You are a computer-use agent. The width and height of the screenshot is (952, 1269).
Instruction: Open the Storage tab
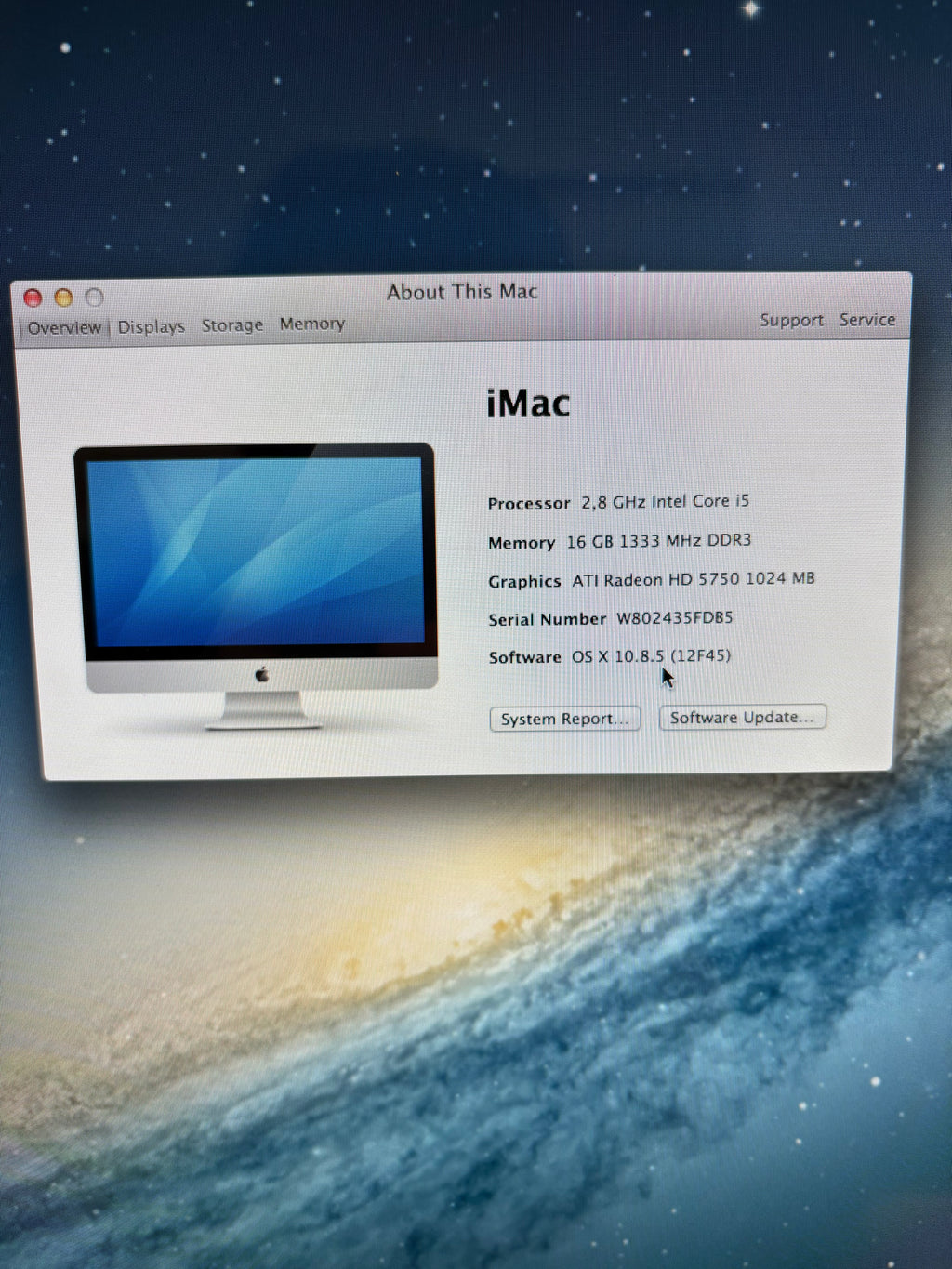click(231, 324)
